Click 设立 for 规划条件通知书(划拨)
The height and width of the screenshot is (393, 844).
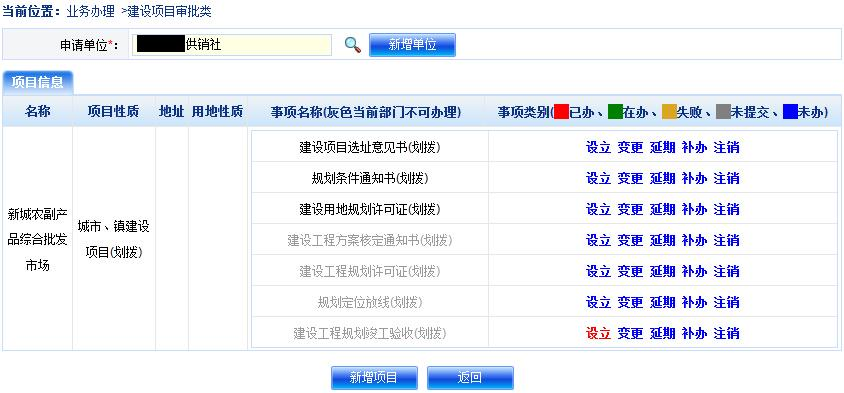tap(598, 178)
